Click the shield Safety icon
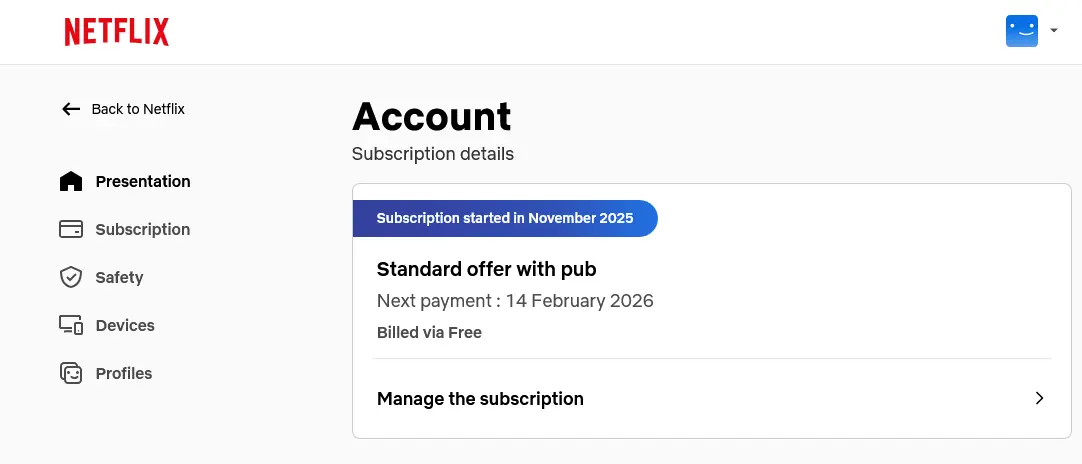The image size is (1082, 464). (71, 278)
